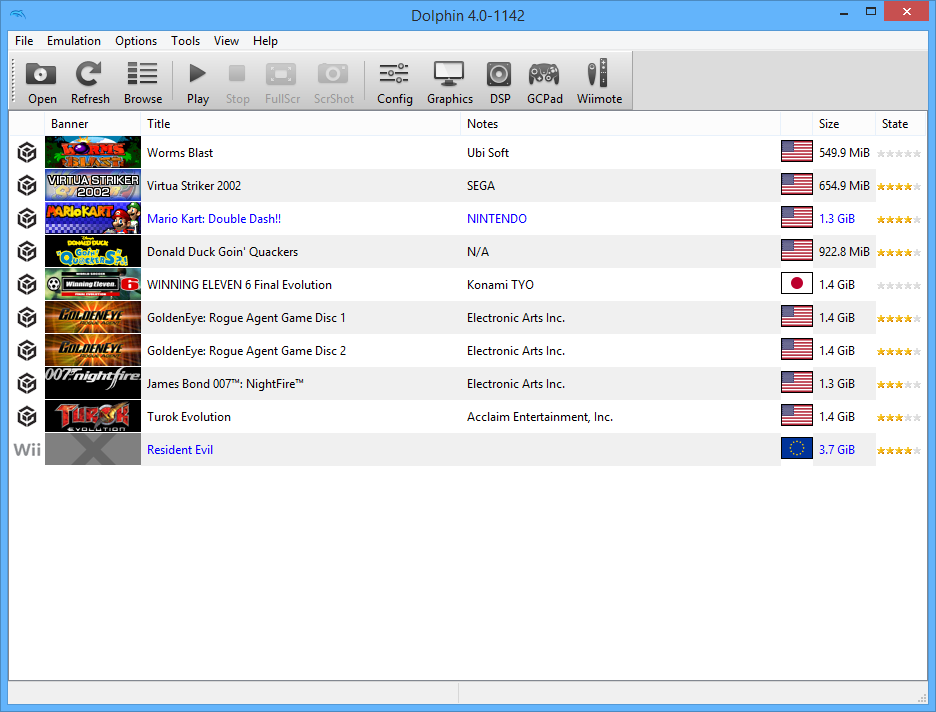Click the Donald Duck Goin' Quackers banner

point(93,251)
